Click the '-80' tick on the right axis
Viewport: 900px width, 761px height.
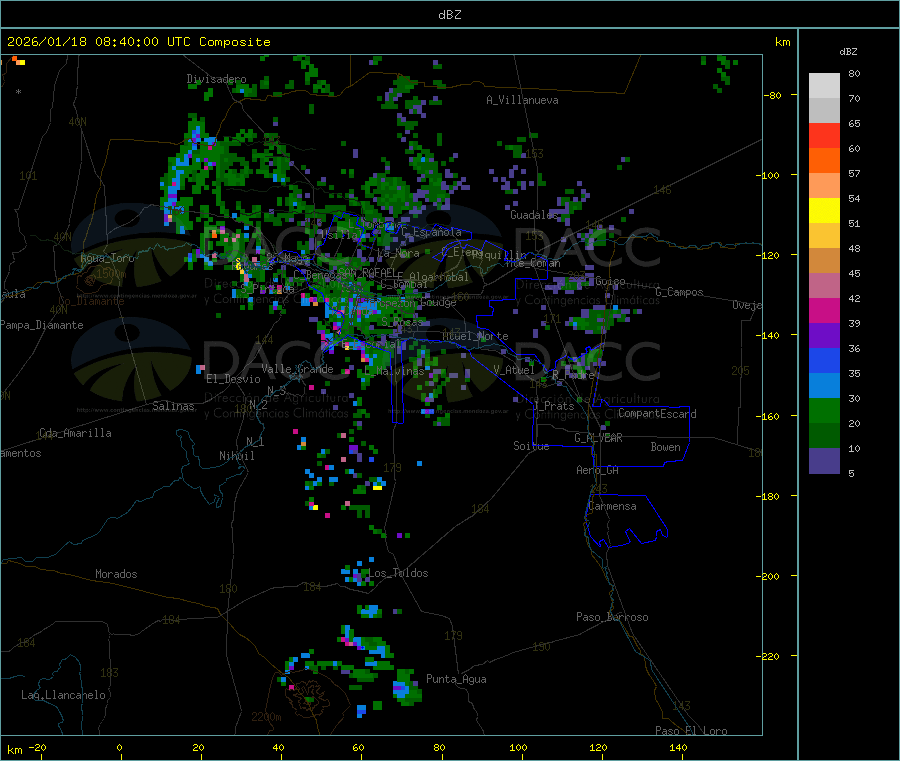(x=773, y=95)
